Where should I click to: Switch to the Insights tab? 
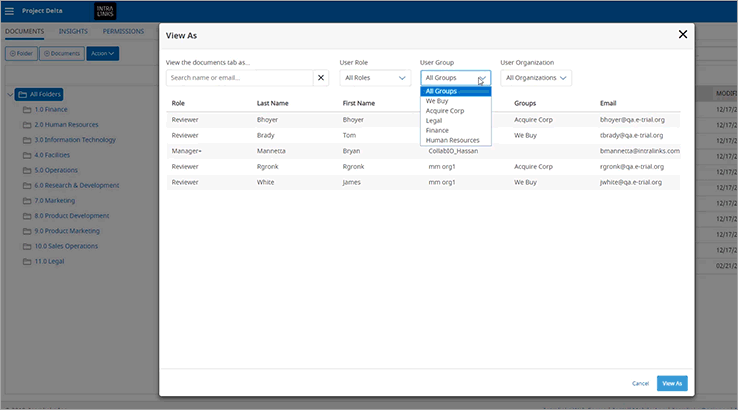(x=73, y=31)
